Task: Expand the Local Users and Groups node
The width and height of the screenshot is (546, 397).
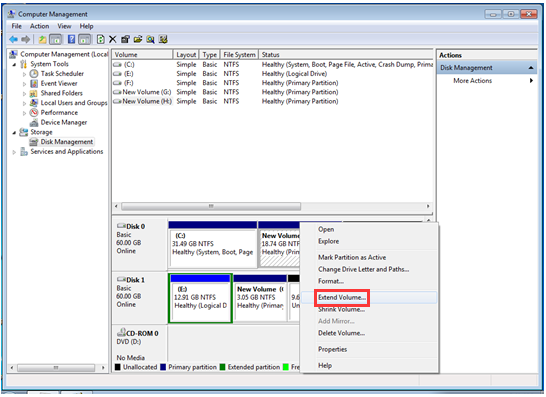Action: (x=24, y=103)
